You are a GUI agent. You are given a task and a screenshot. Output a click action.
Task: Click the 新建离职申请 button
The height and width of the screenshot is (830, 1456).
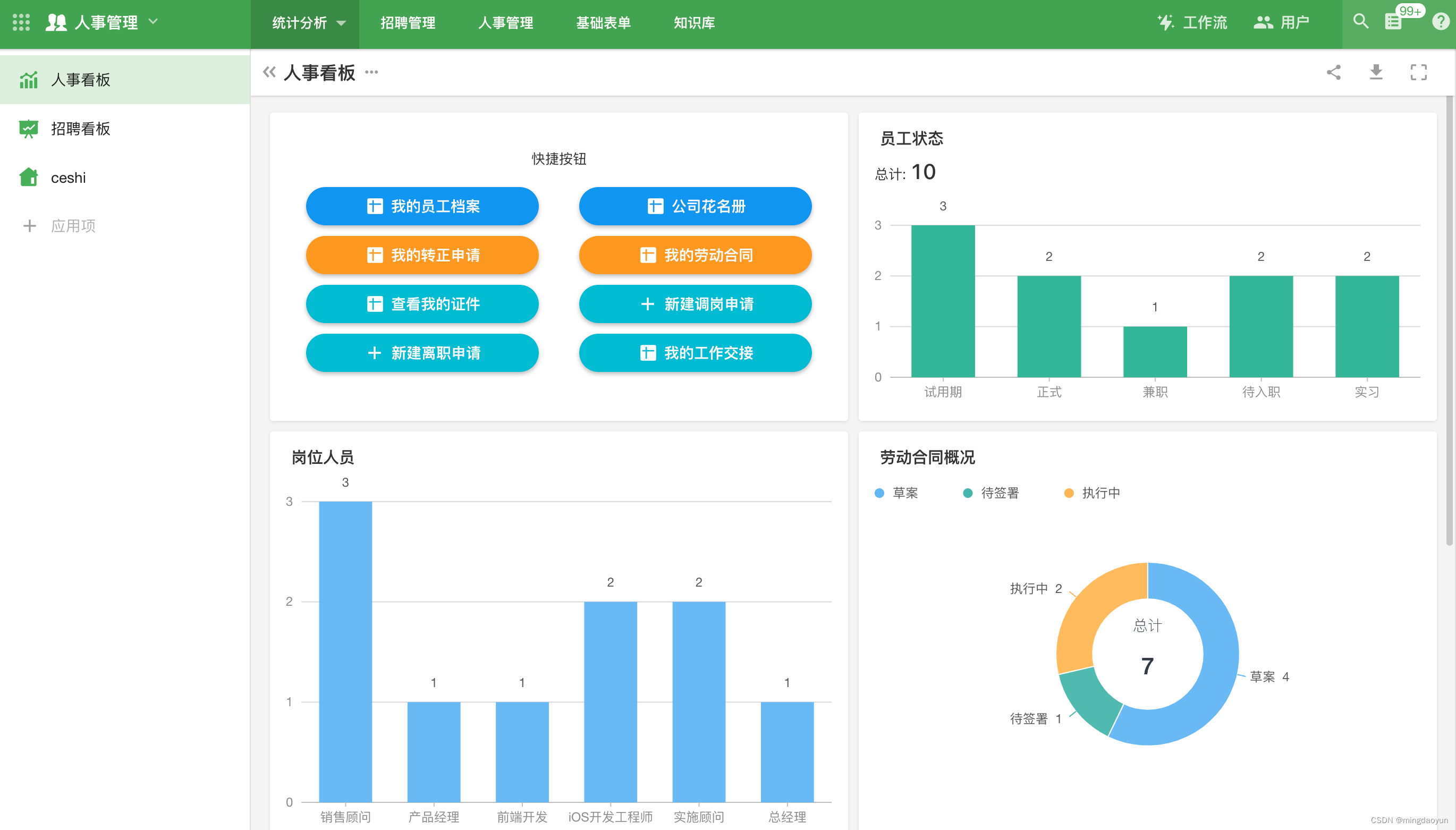422,353
